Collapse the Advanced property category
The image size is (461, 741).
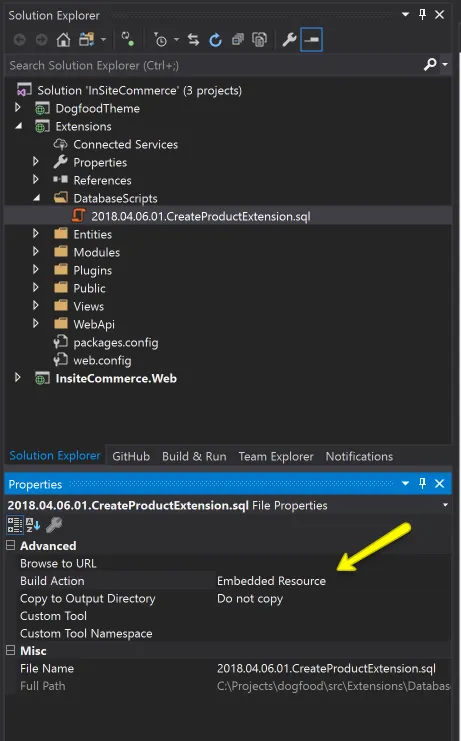(x=10, y=545)
